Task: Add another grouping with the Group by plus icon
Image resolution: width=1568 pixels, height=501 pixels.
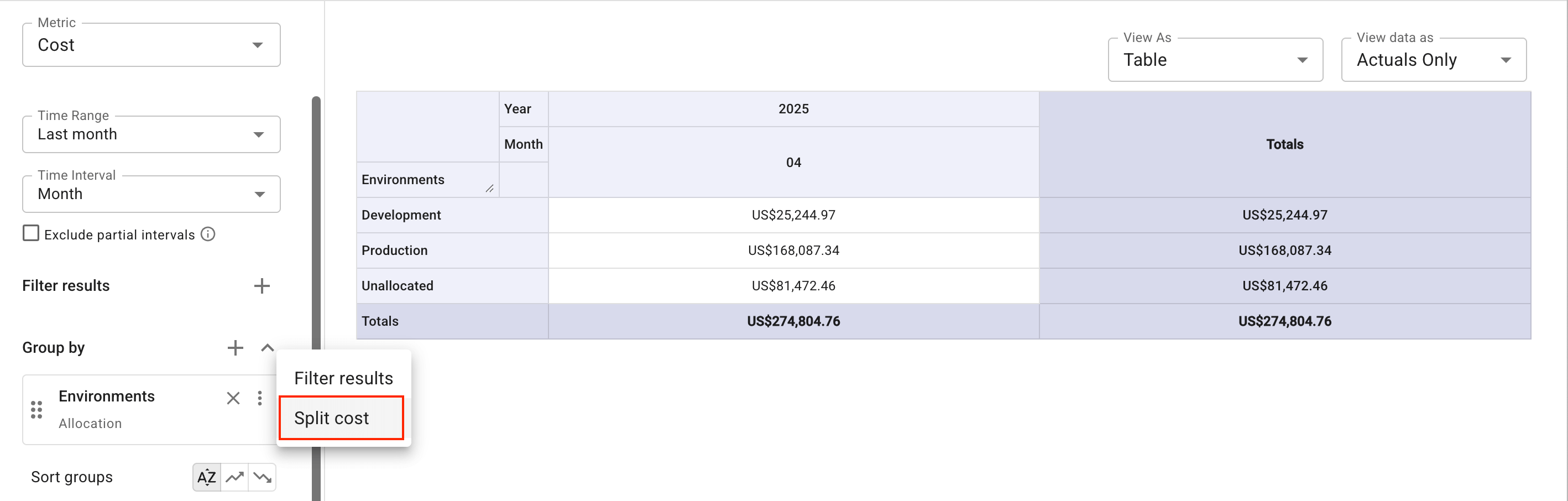Action: click(235, 348)
